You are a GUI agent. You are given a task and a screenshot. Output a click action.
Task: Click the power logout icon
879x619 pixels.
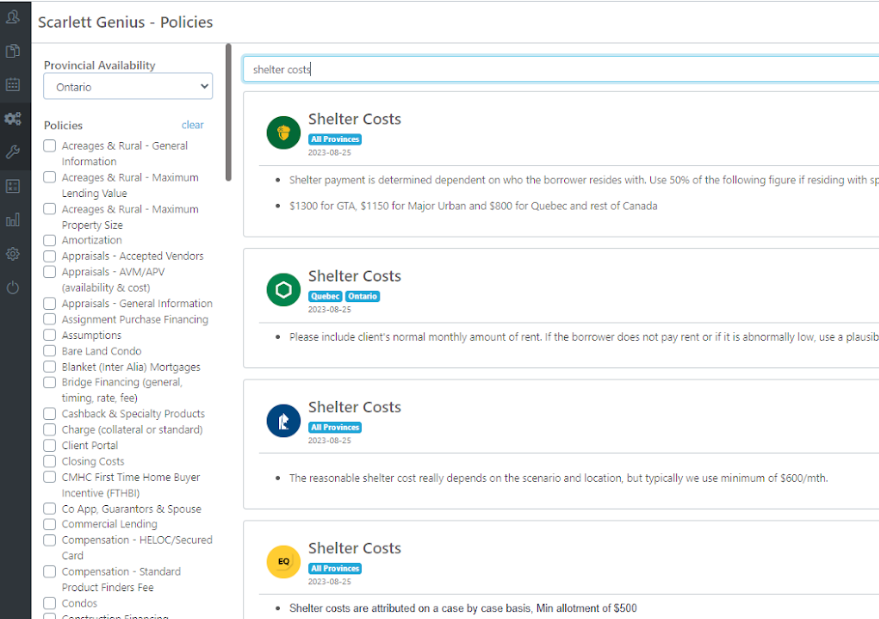(x=12, y=288)
